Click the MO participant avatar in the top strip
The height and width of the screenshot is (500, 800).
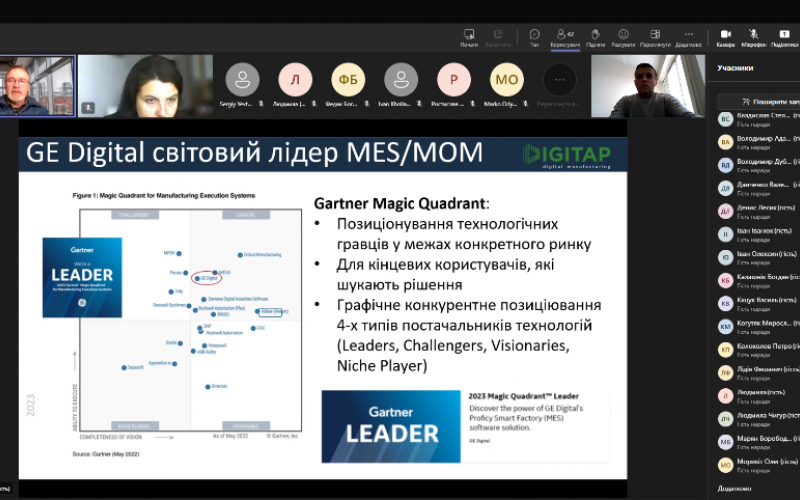tap(507, 80)
